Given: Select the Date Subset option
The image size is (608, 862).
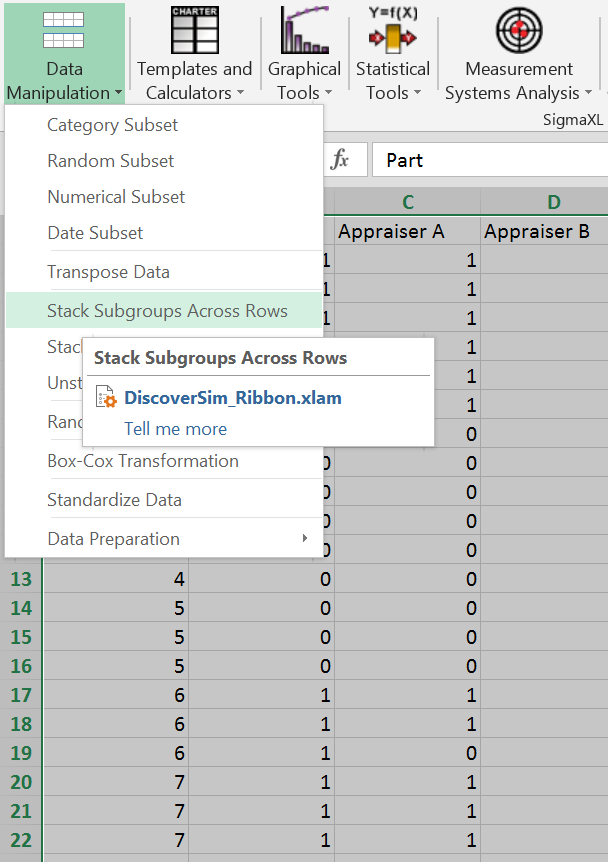Looking at the screenshot, I should click(95, 233).
